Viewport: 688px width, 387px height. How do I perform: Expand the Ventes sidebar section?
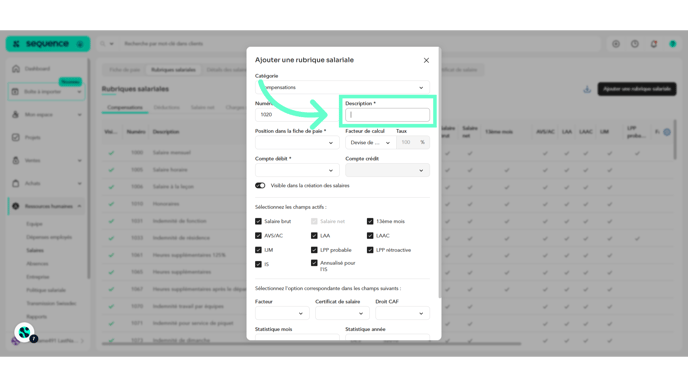point(79,161)
